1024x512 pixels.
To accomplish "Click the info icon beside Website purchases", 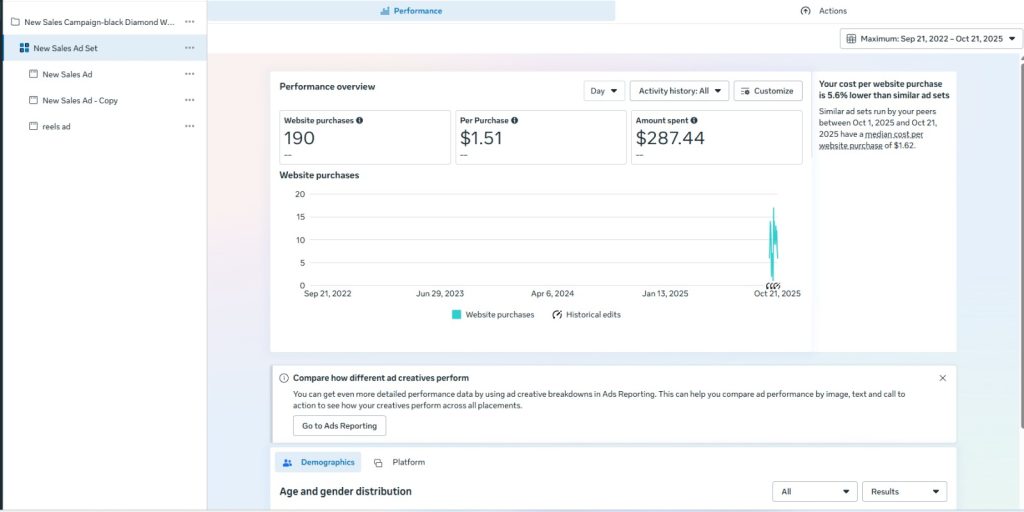I will click(x=360, y=120).
